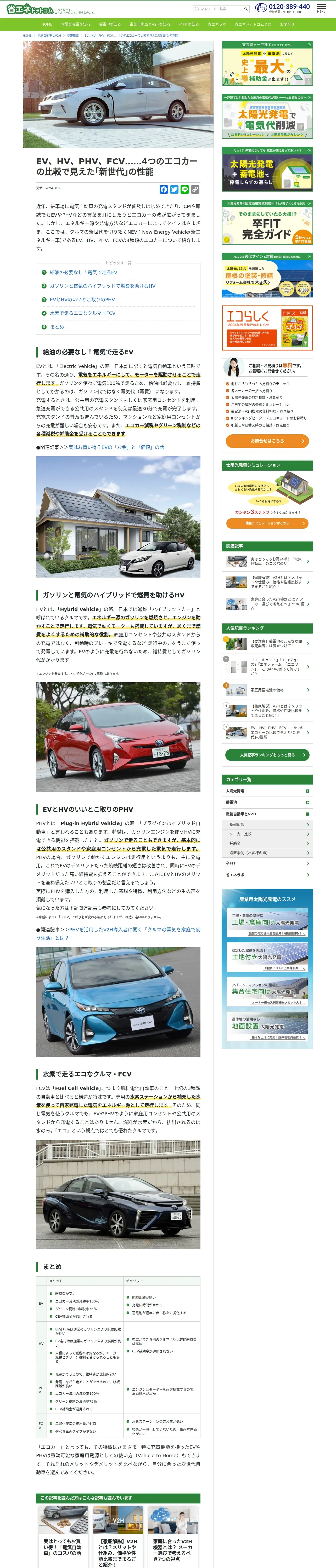Viewport: 336px width, 1568px height.
Task: Click the 省エネドットコム site logo
Action: pos(30,9)
